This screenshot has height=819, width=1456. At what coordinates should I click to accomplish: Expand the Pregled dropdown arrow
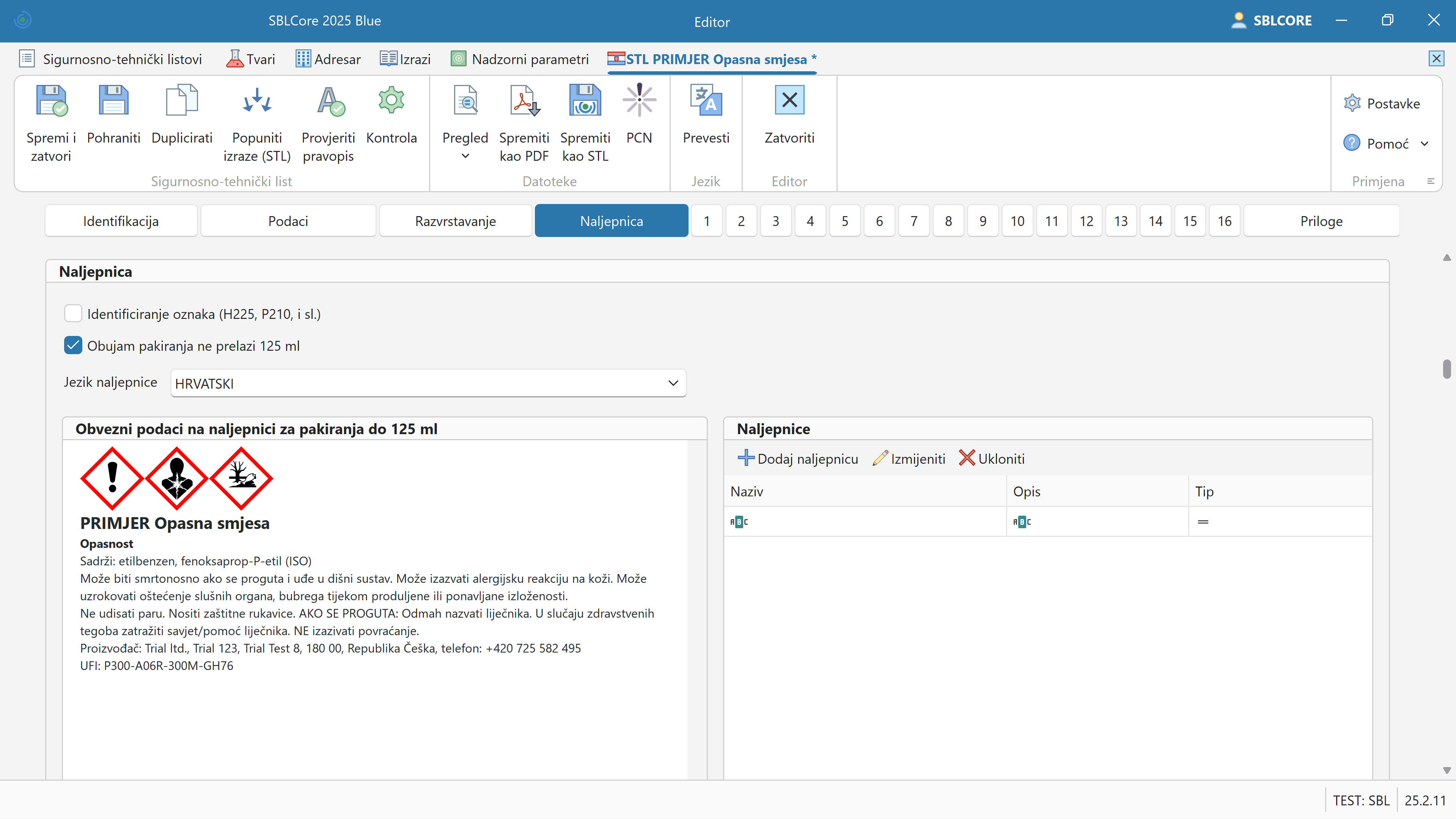[x=465, y=157]
